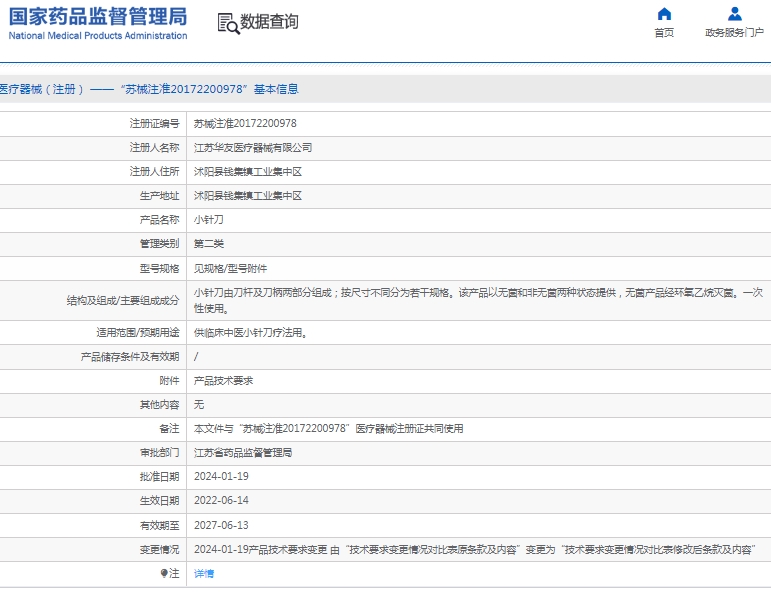Select effective date 2022-06-14
The width and height of the screenshot is (771, 595).
pos(221,501)
